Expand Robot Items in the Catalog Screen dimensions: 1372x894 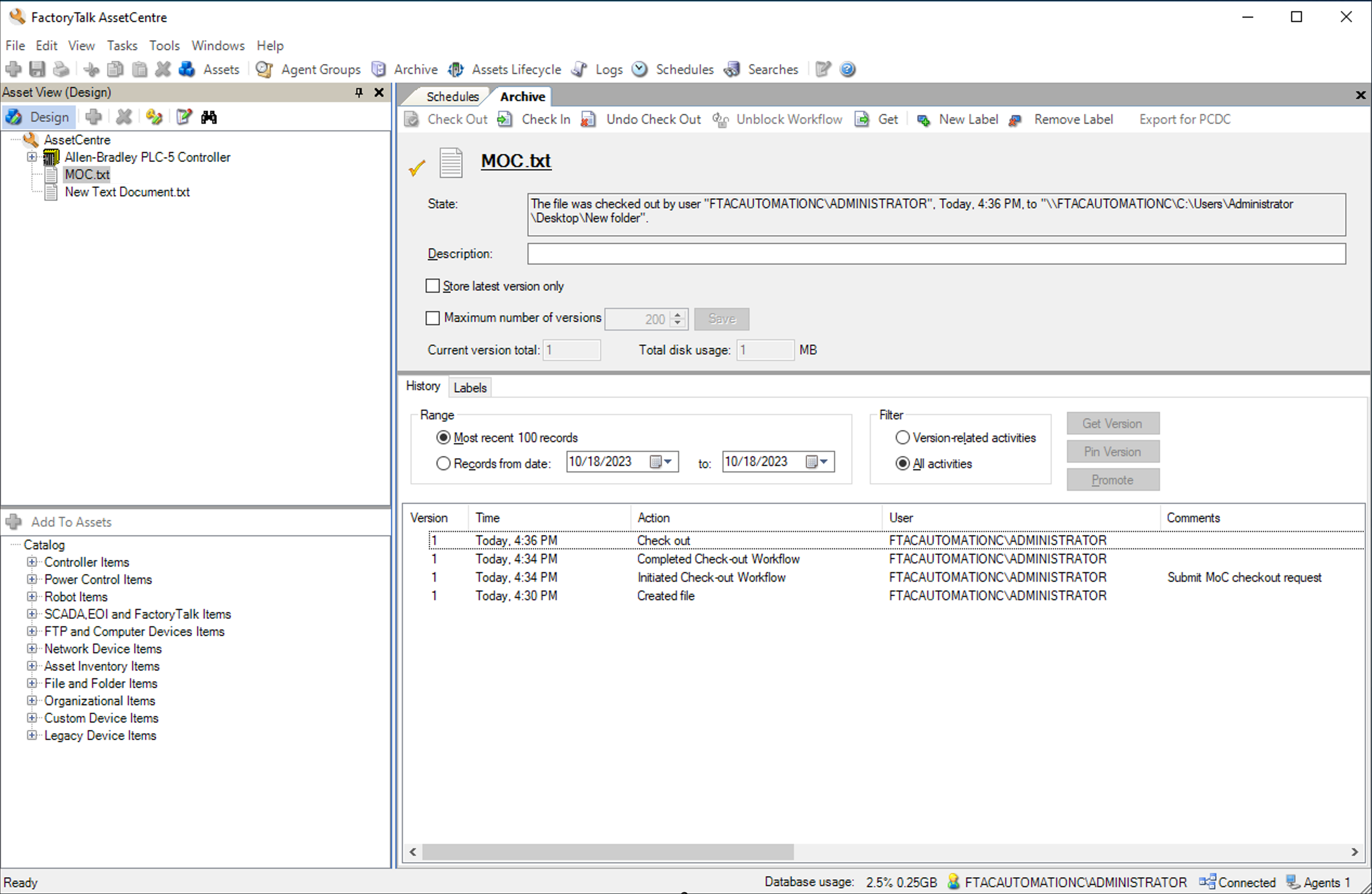pos(32,597)
